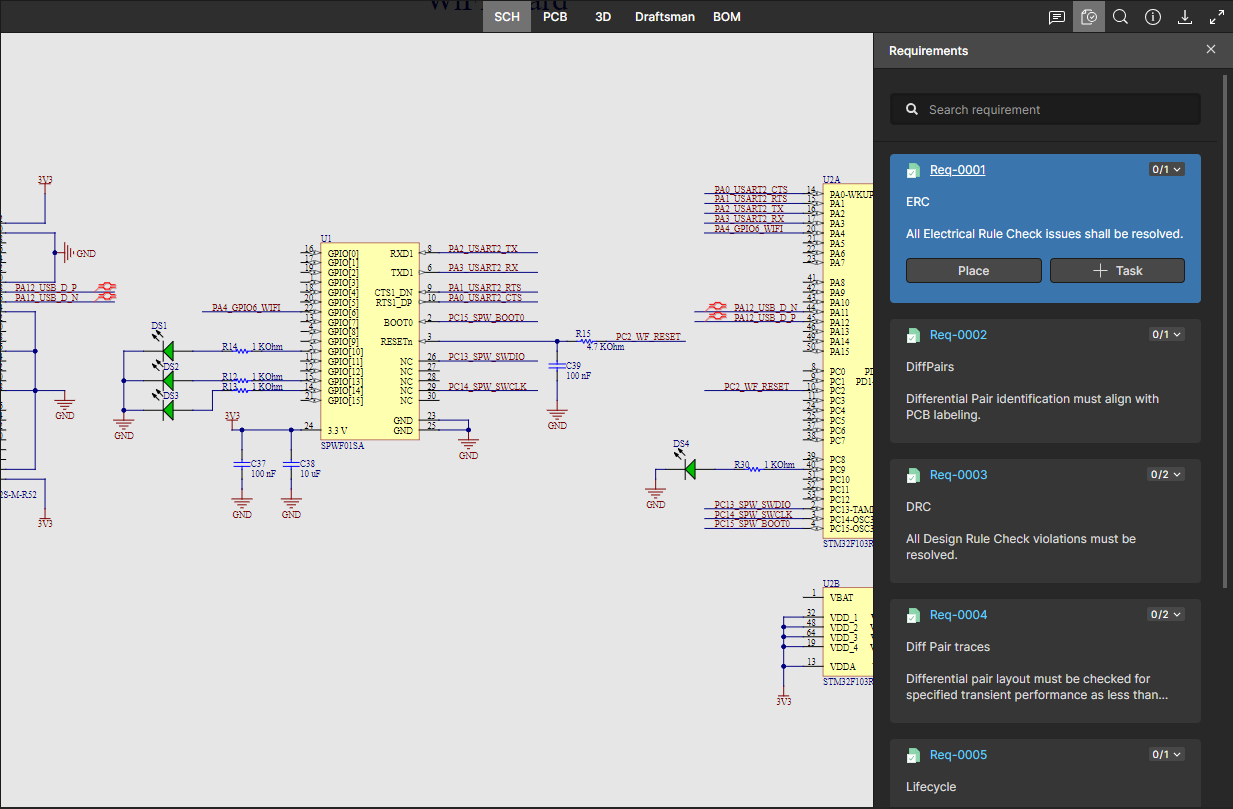Image resolution: width=1233 pixels, height=809 pixels.
Task: Expand the 0/1 dropdown on Req-0002
Action: click(1167, 335)
